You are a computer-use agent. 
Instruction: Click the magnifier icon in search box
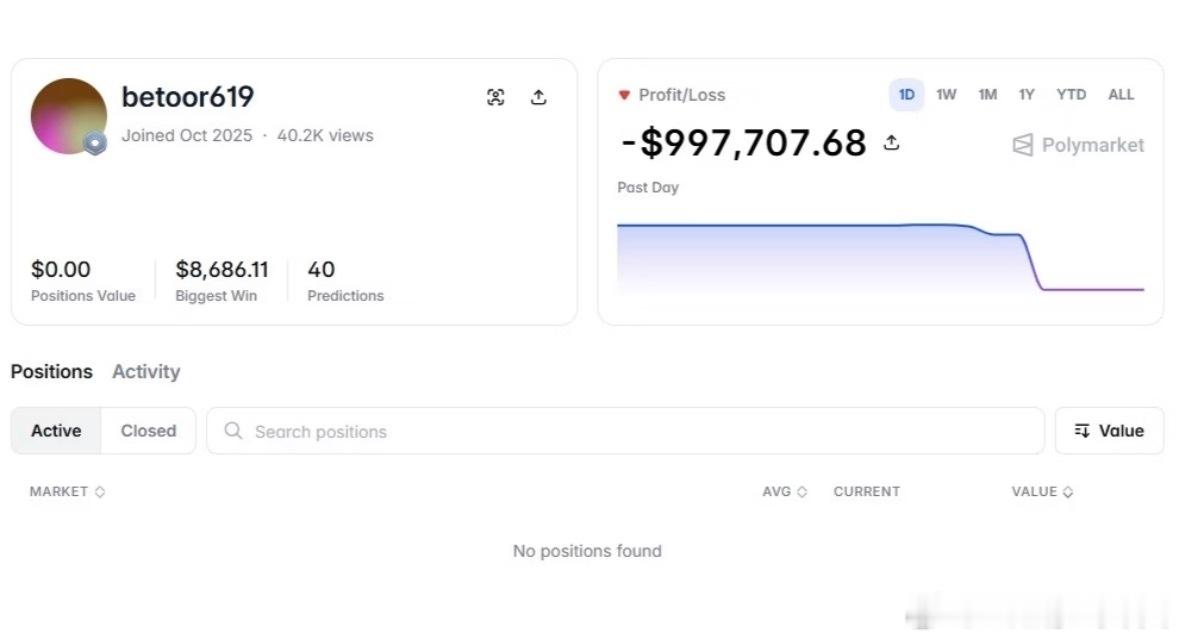(x=233, y=430)
